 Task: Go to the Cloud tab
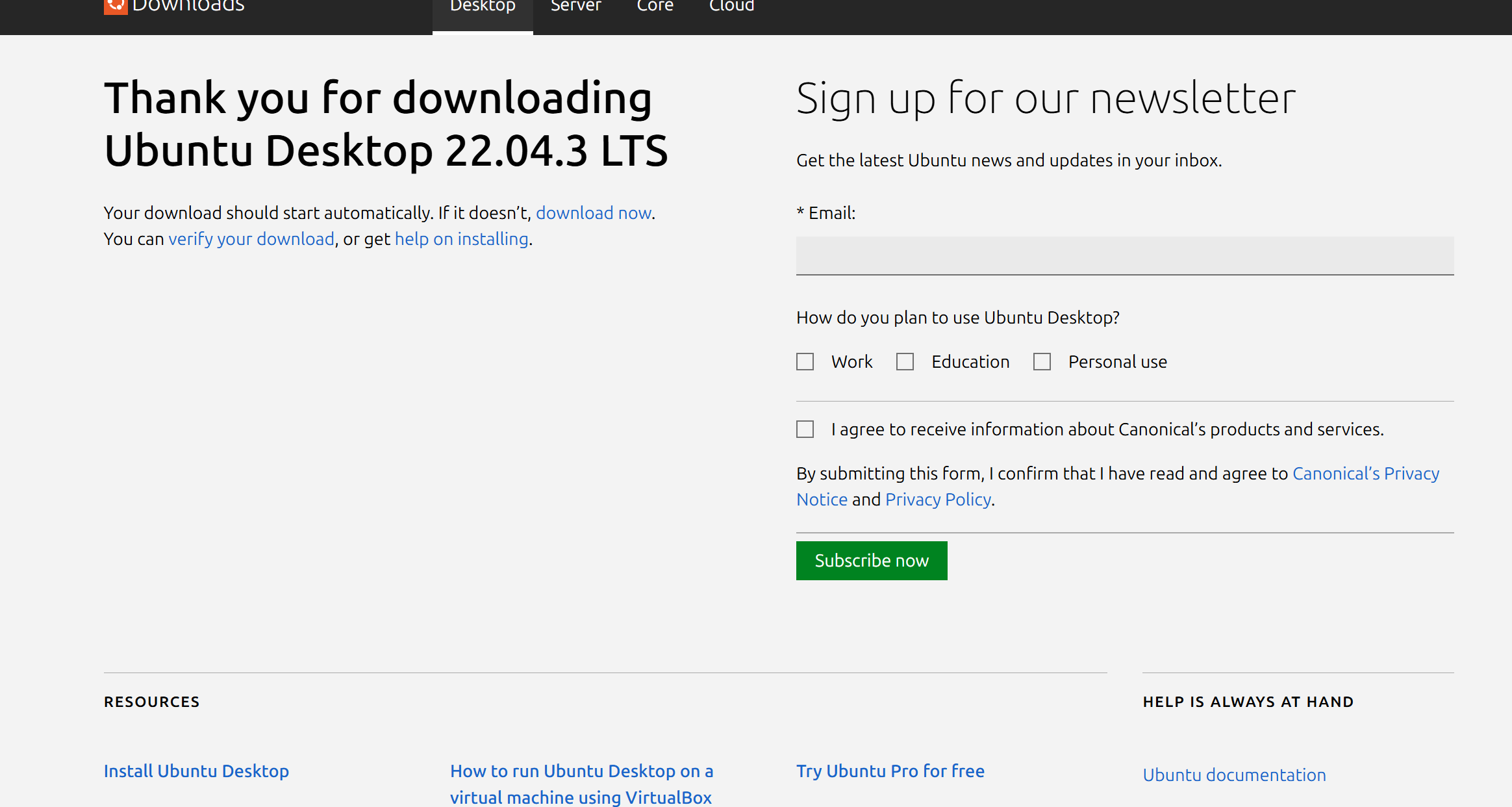[x=731, y=6]
